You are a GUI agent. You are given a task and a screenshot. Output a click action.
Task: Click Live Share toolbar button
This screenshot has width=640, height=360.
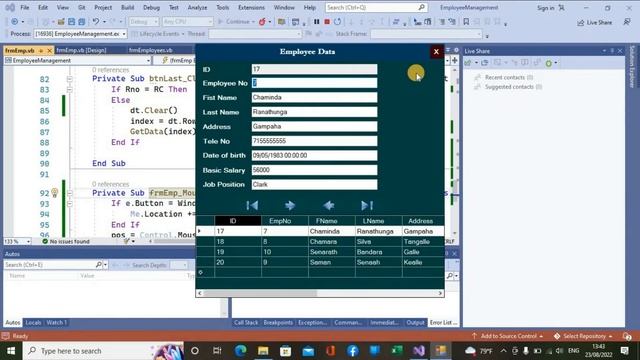[x=594, y=22]
